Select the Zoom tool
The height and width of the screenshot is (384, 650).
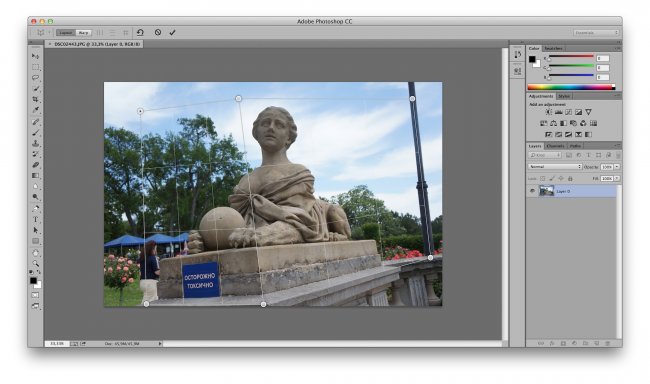point(36,264)
